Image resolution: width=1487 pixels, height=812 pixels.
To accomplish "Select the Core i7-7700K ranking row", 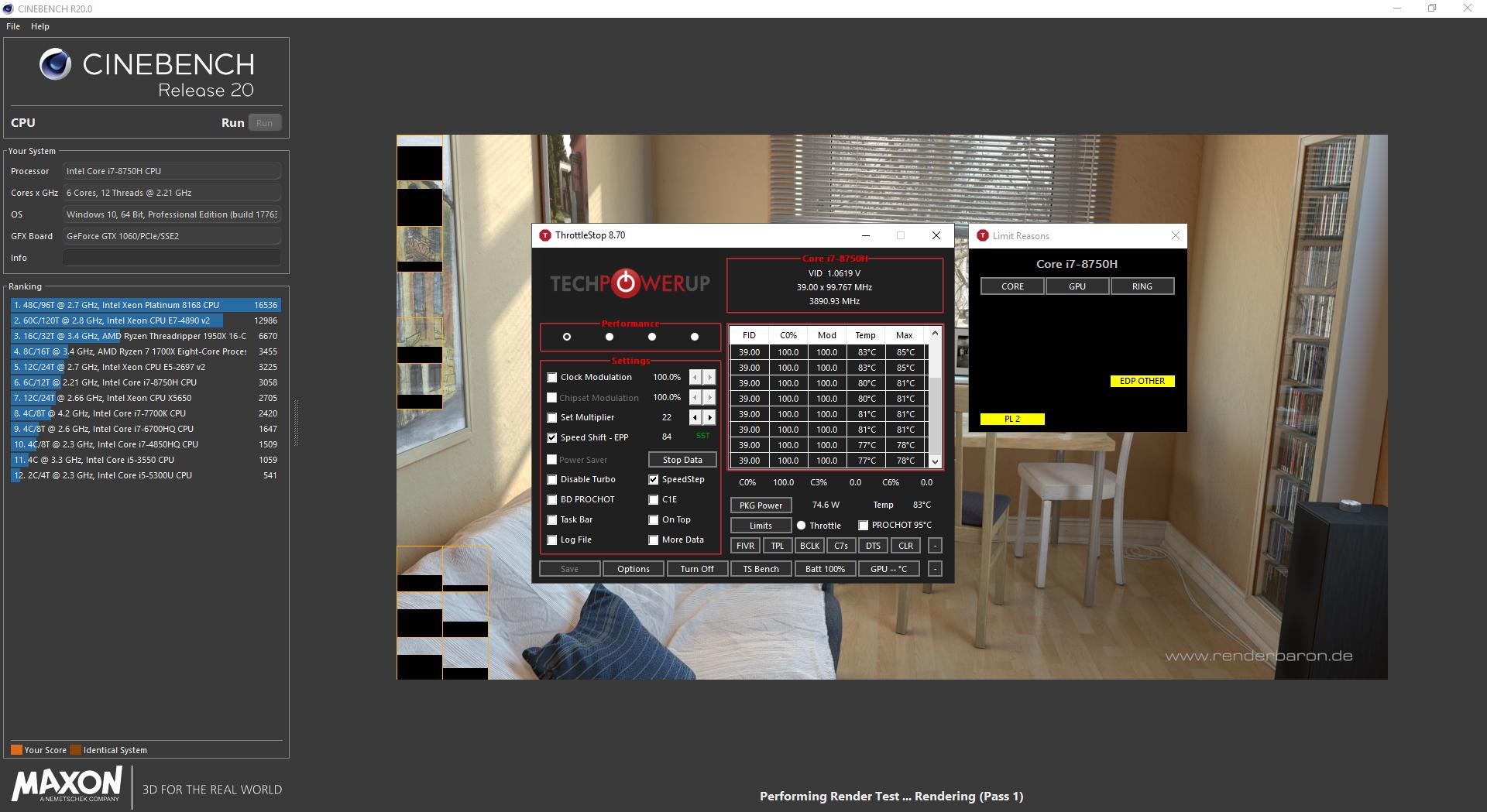I will coord(146,413).
